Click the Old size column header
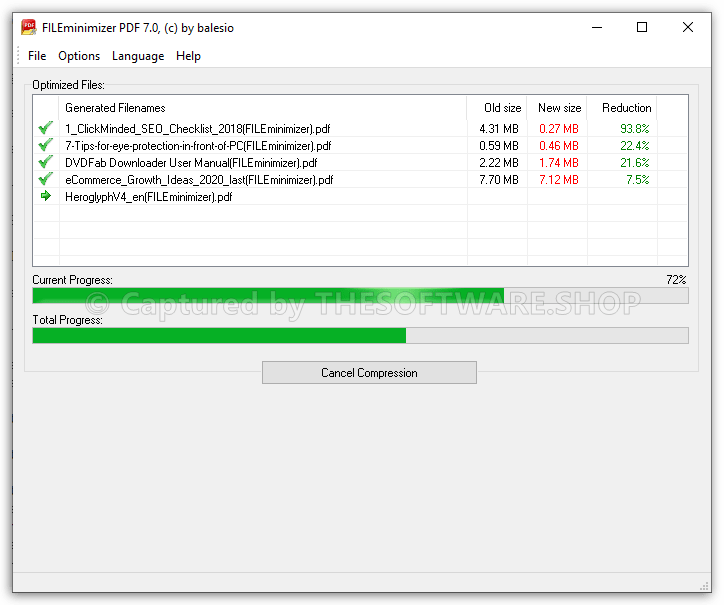This screenshot has height=605, width=724. (x=497, y=108)
